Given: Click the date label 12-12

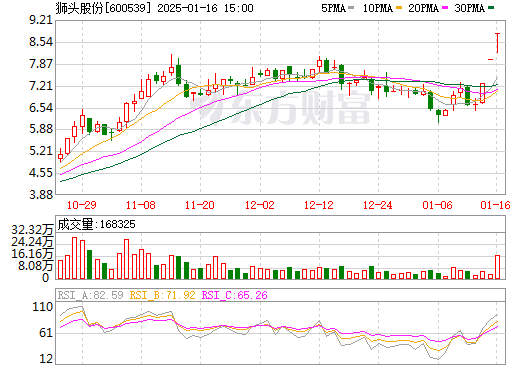Looking at the screenshot, I should pos(319,205).
